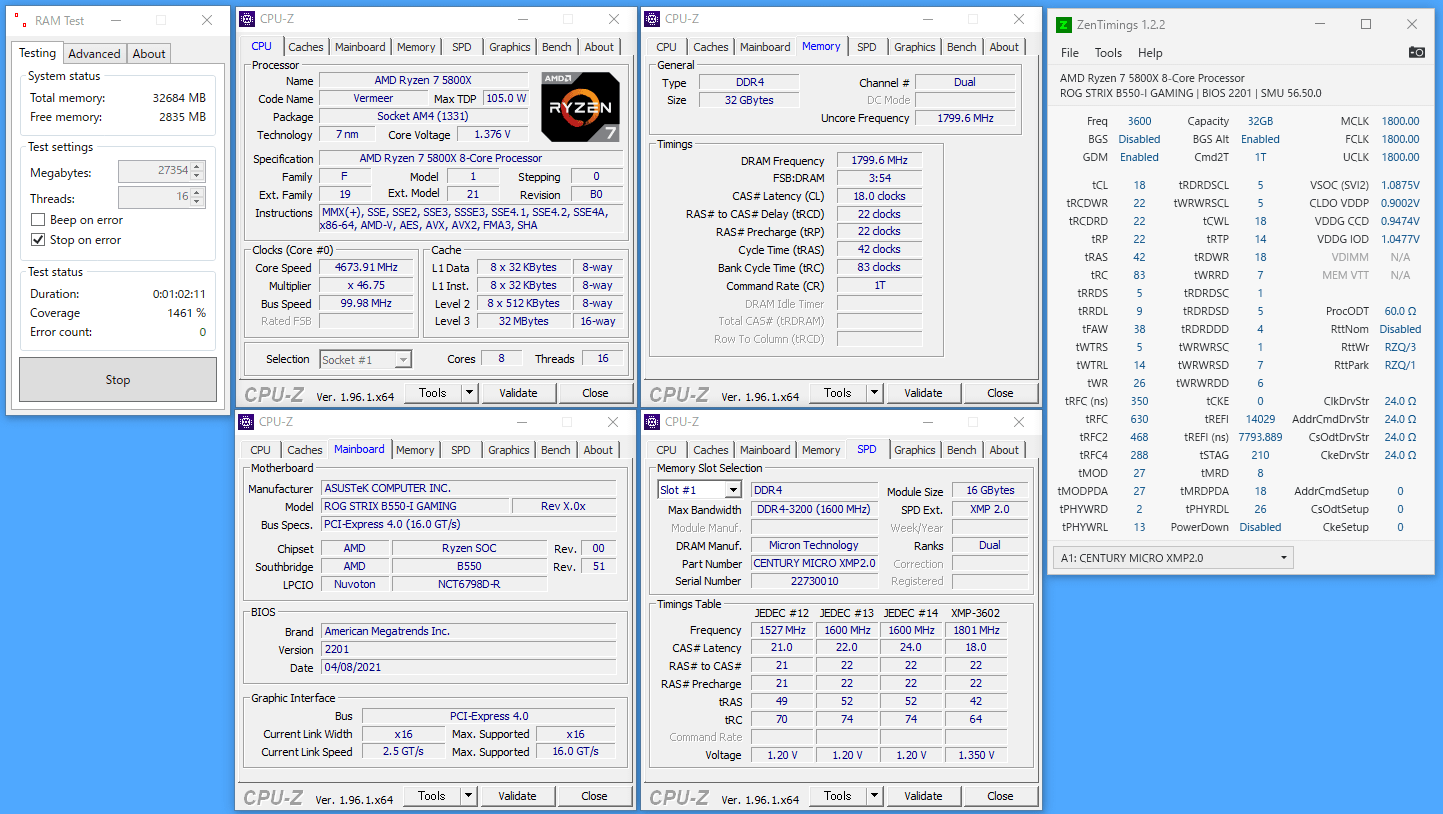Click the Serial Number 22730010 field
The width and height of the screenshot is (1443, 814).
pyautogui.click(x=814, y=581)
